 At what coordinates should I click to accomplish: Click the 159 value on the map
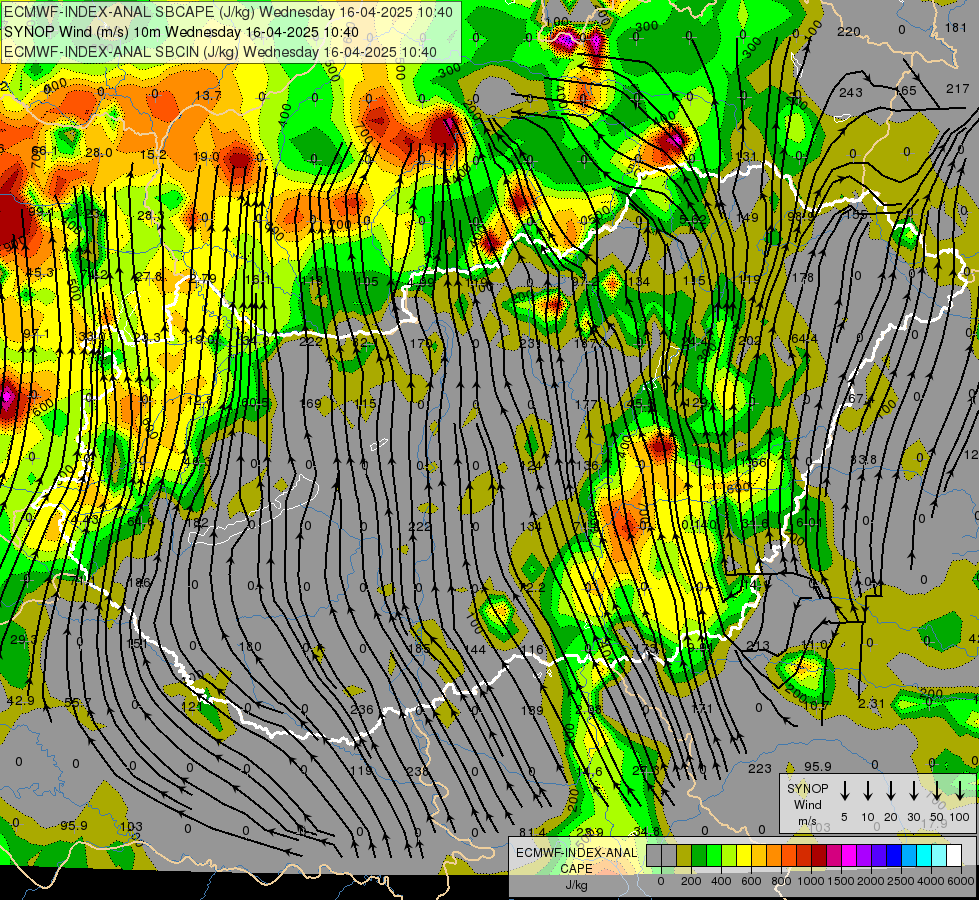(532, 710)
